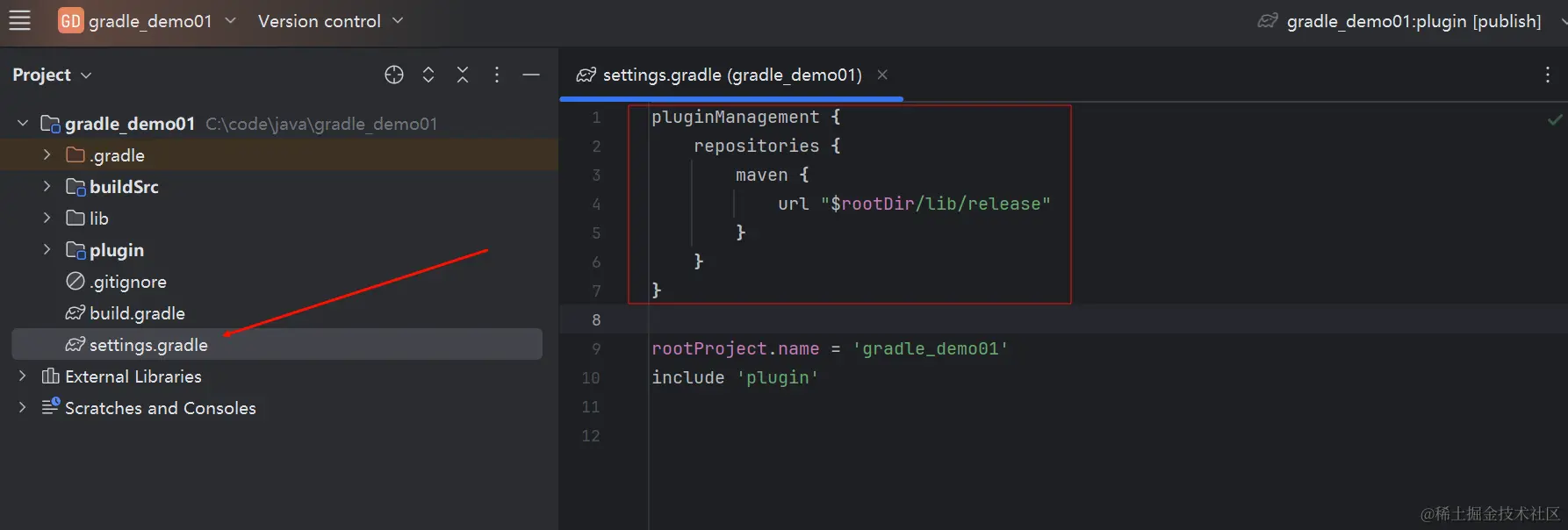Select the lib folder row

point(279,218)
